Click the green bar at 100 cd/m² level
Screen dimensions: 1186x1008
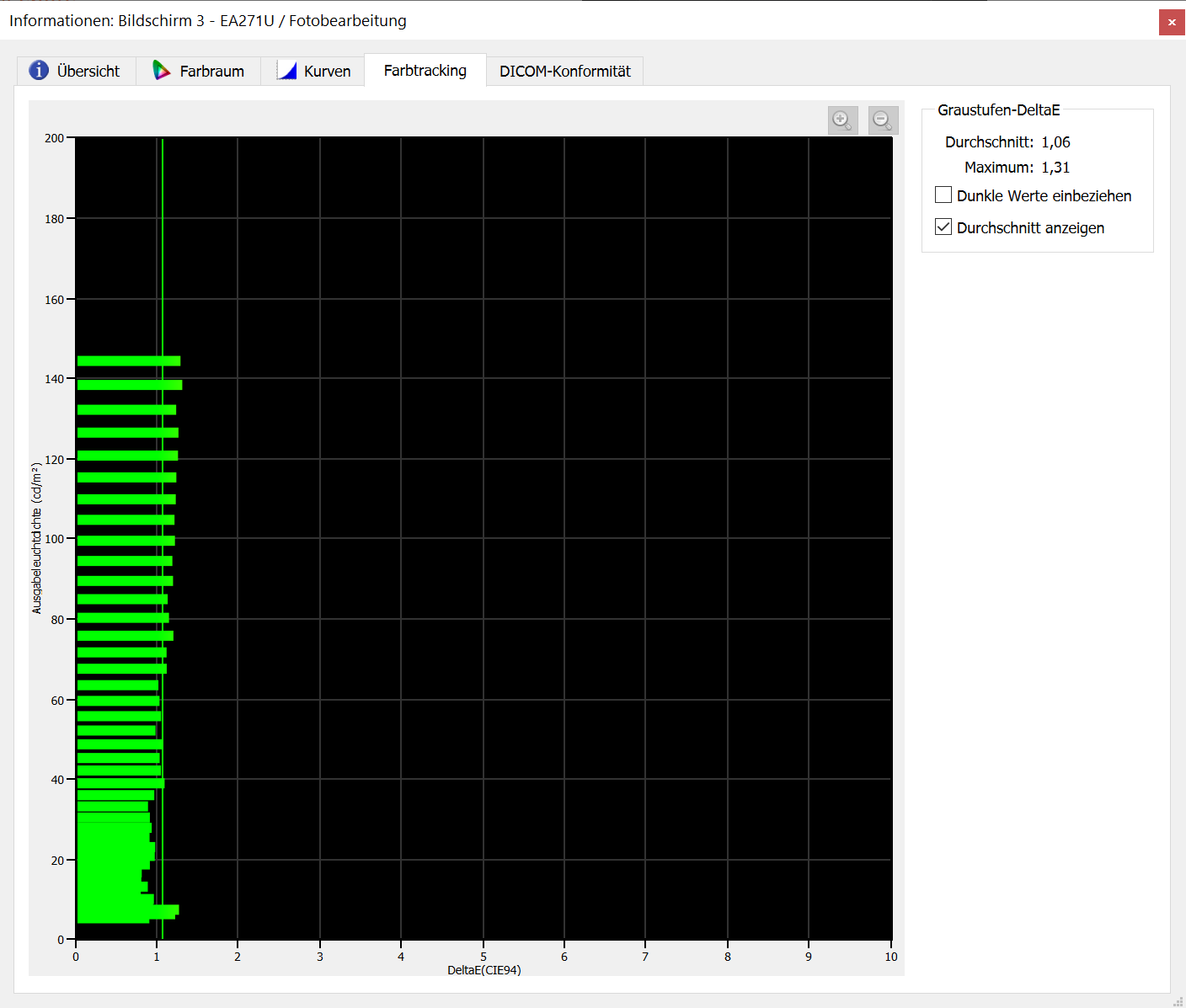pos(126,541)
